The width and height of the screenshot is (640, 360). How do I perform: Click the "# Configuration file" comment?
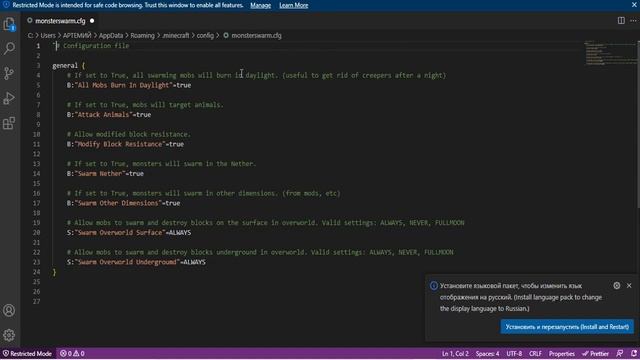tap(92, 46)
